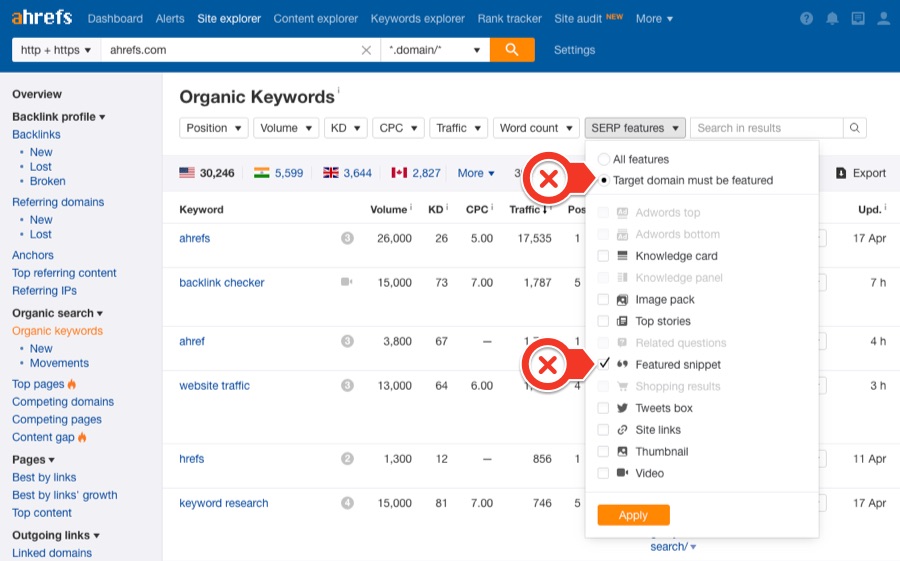Click the Search in results field
The height and width of the screenshot is (561, 900).
tap(767, 127)
